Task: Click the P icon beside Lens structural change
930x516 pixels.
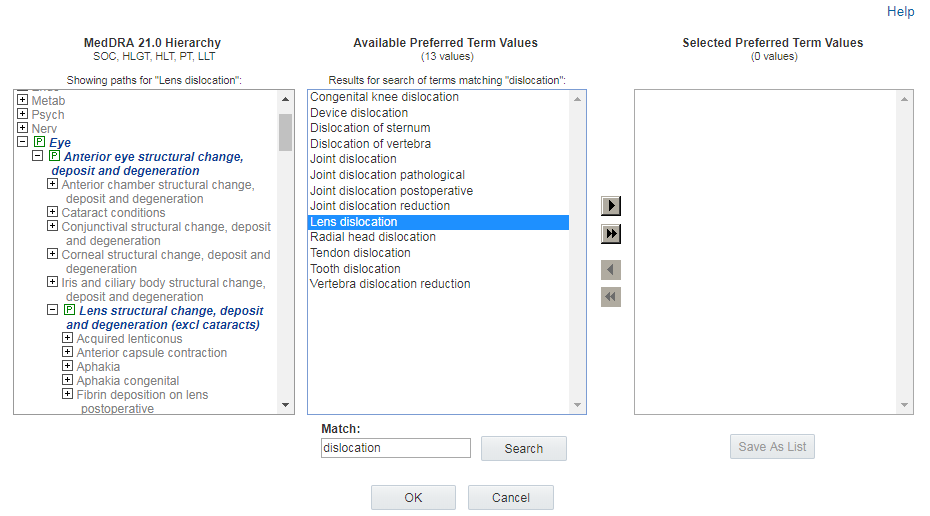Action: [x=69, y=311]
